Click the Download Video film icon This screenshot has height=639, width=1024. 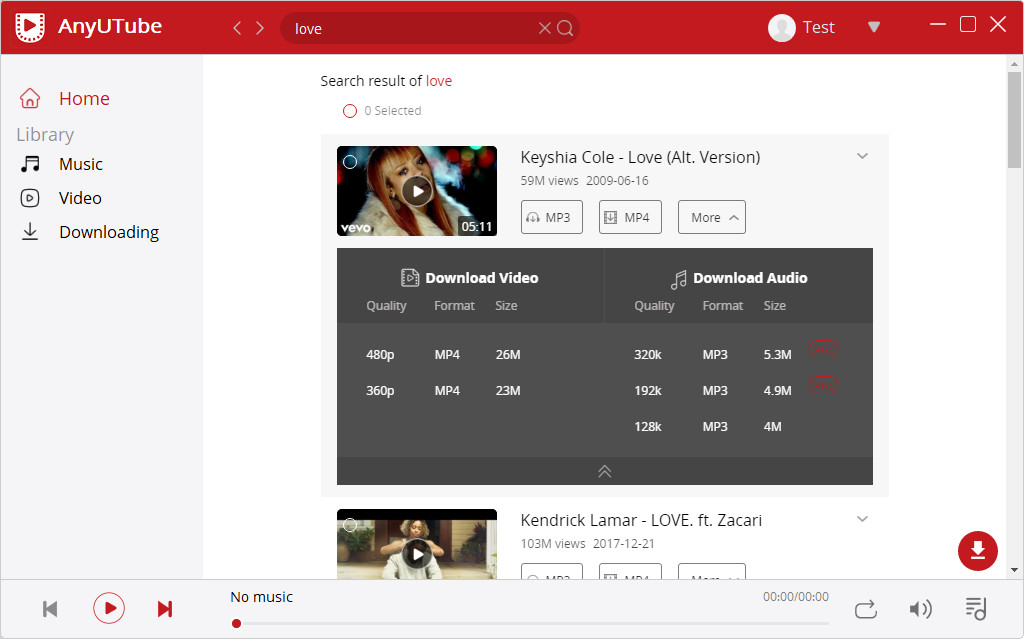[409, 278]
